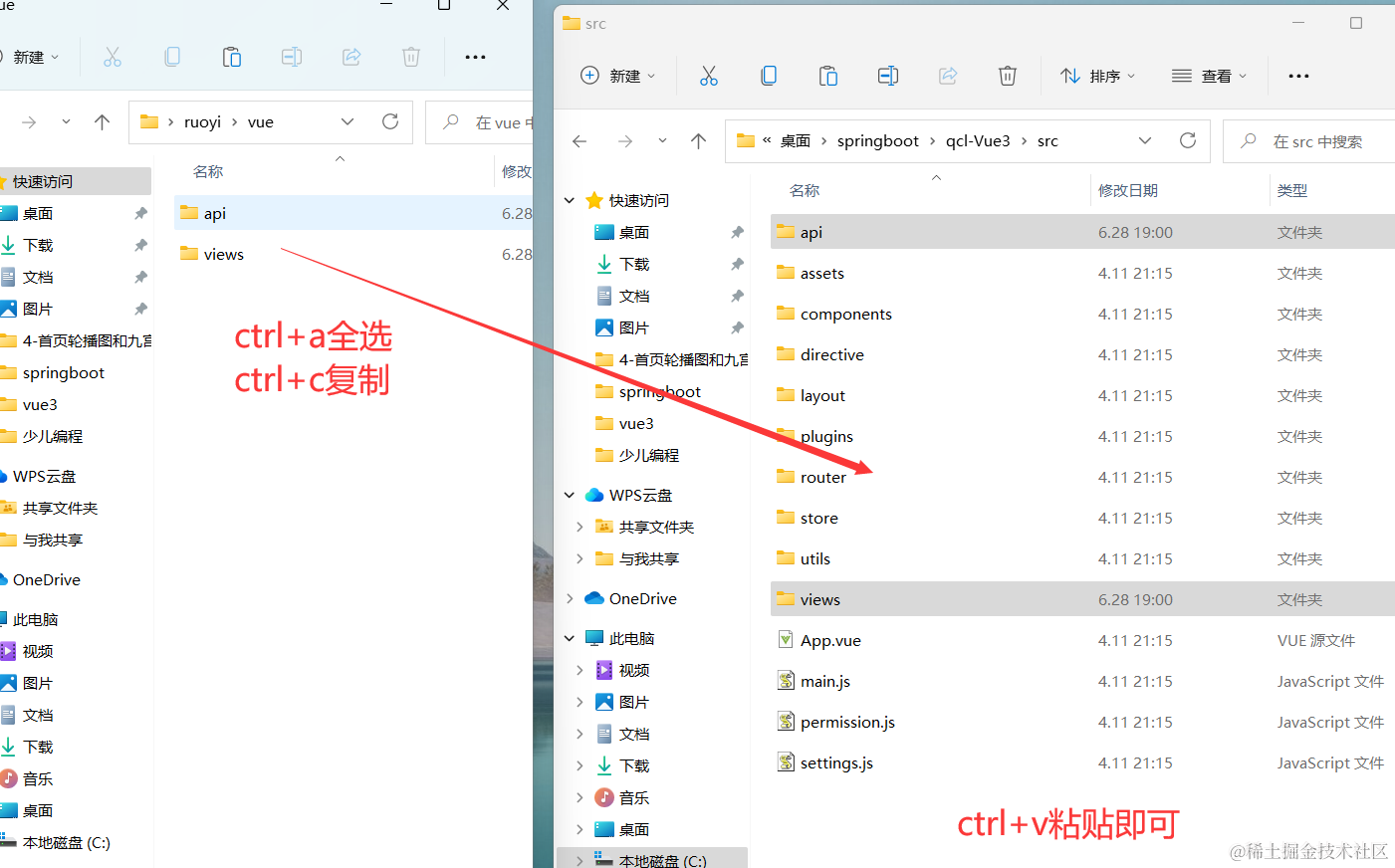Click the Copy icon in src window toolbar
1395x868 pixels.
(x=769, y=76)
